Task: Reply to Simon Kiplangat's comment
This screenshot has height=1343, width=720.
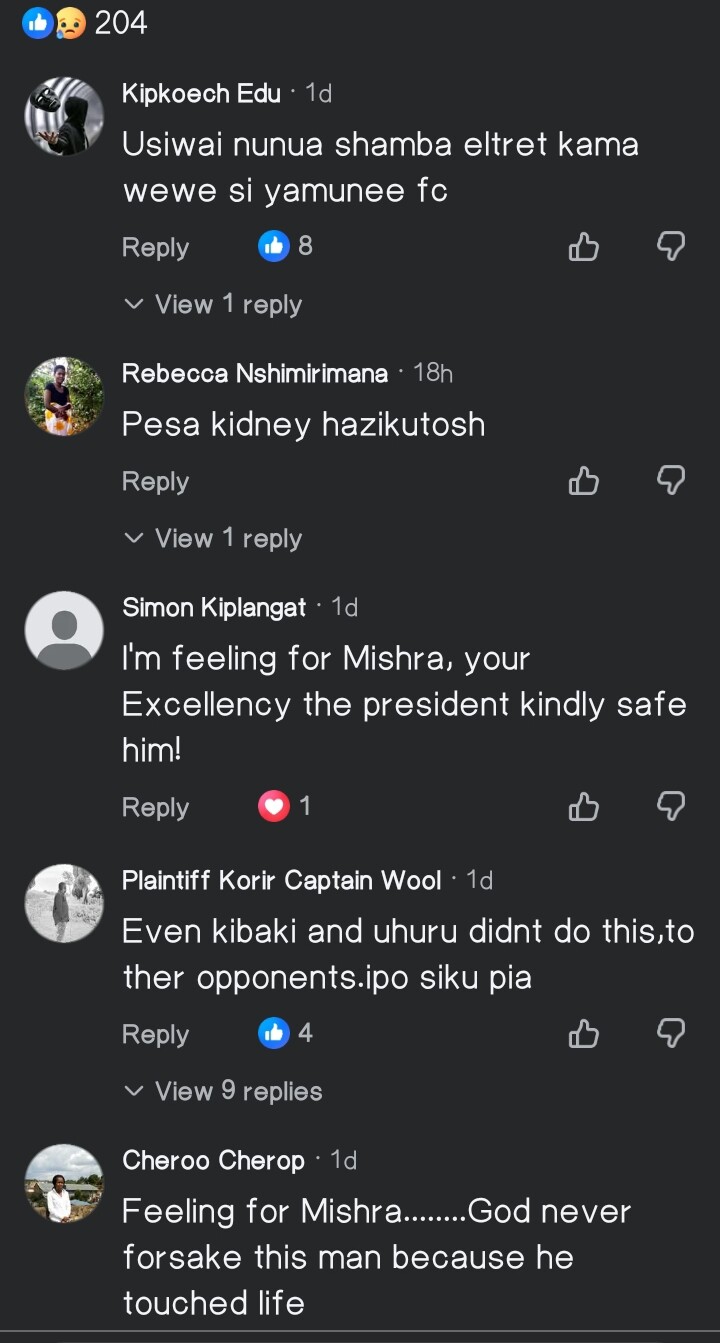Action: pos(155,806)
